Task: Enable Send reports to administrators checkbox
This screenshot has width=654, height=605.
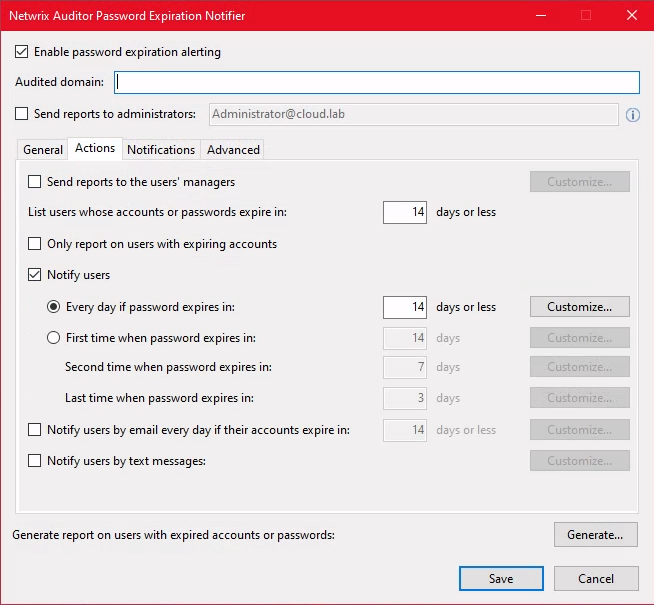Action: [x=23, y=115]
